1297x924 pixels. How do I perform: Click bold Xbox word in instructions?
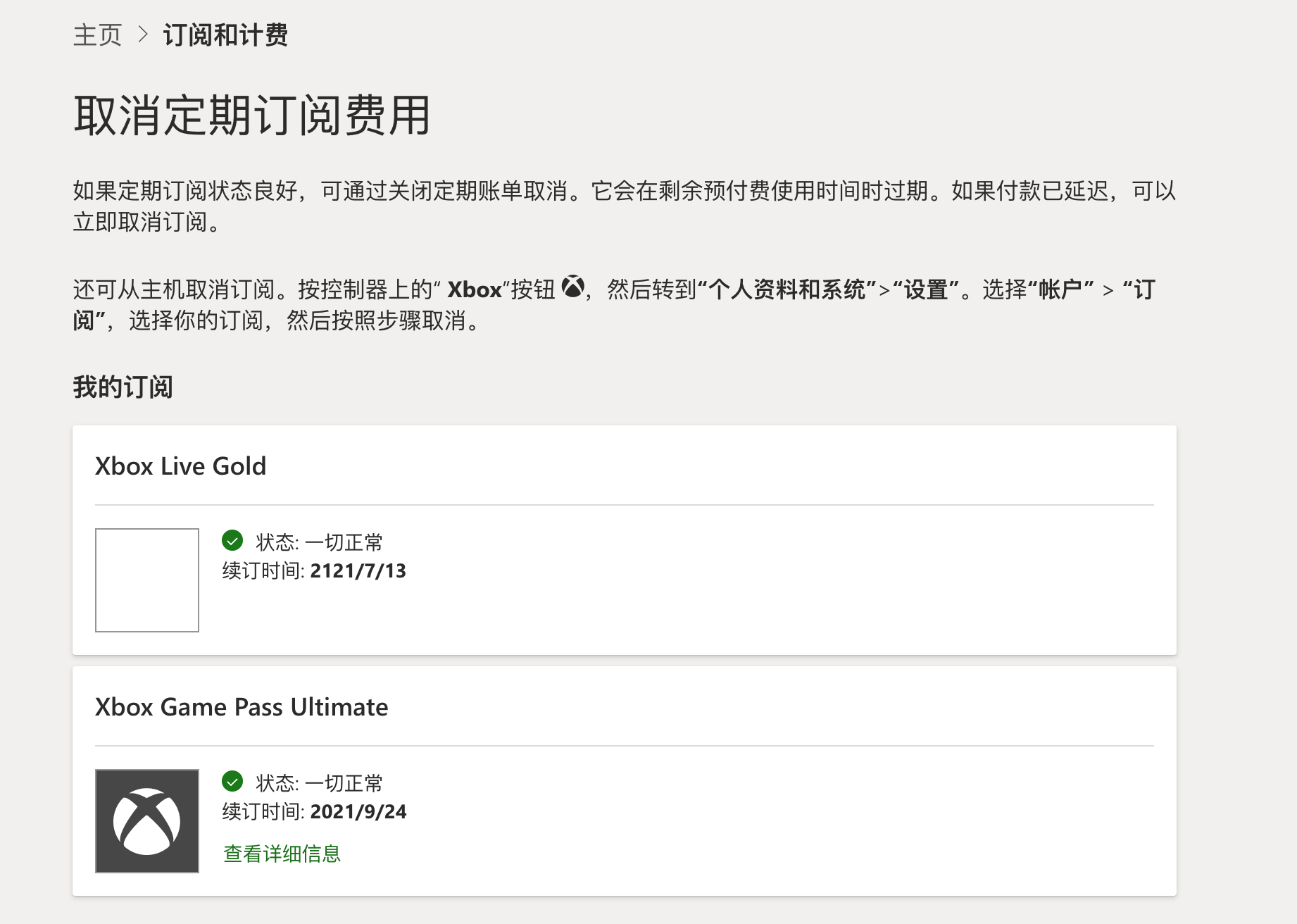[x=475, y=290]
